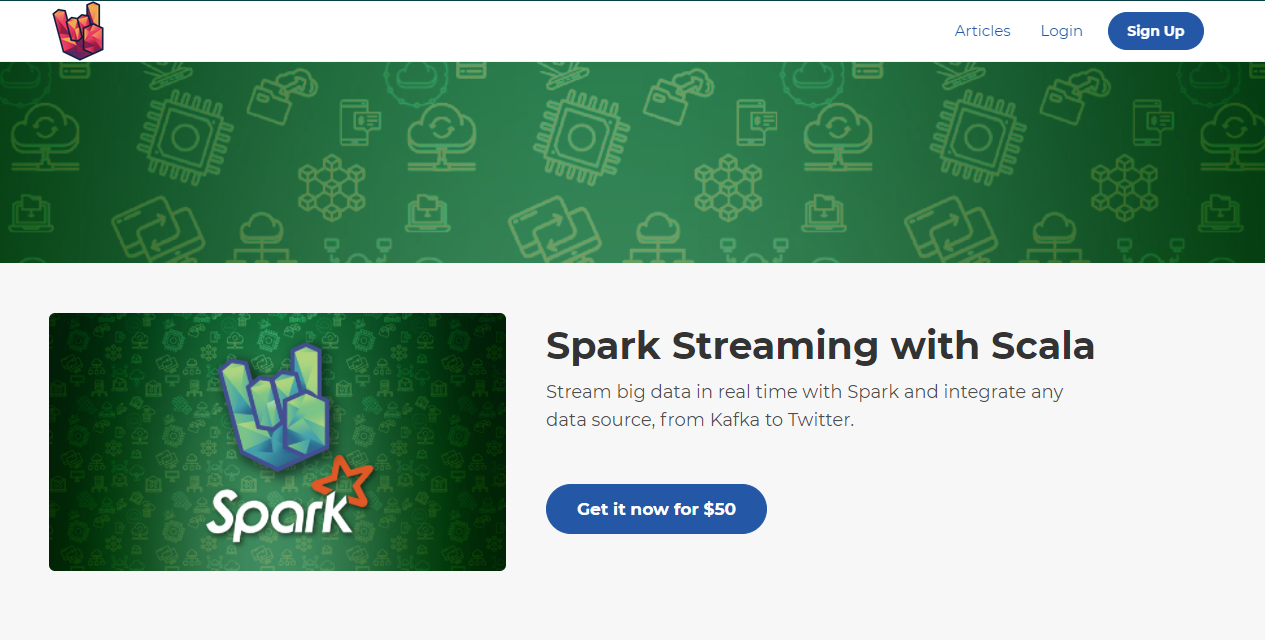Click the cloud sync icon right of the center chip

coord(836,135)
